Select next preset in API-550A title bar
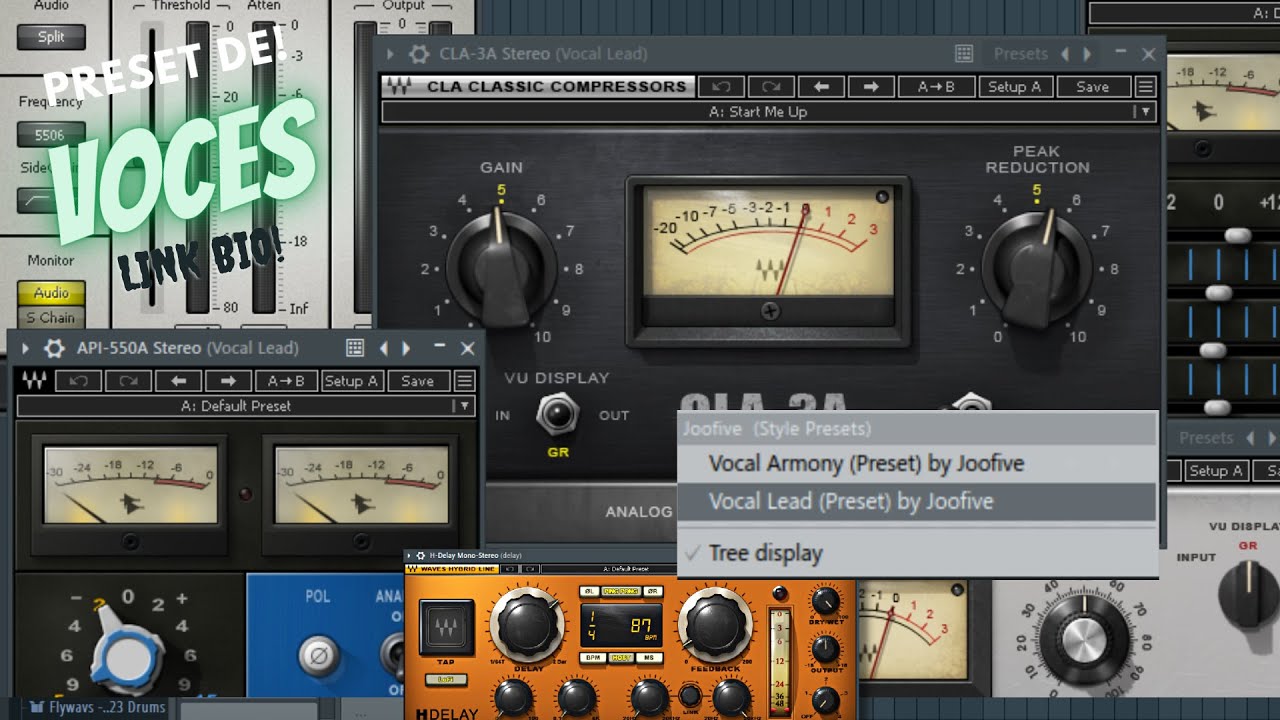1280x720 pixels. pos(406,348)
